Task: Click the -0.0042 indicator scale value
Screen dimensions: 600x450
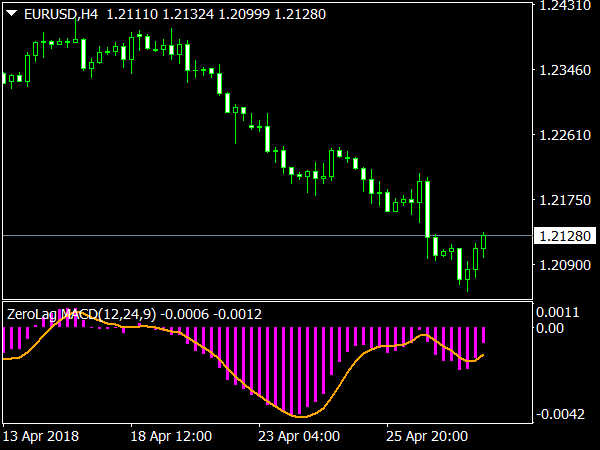Action: (561, 414)
